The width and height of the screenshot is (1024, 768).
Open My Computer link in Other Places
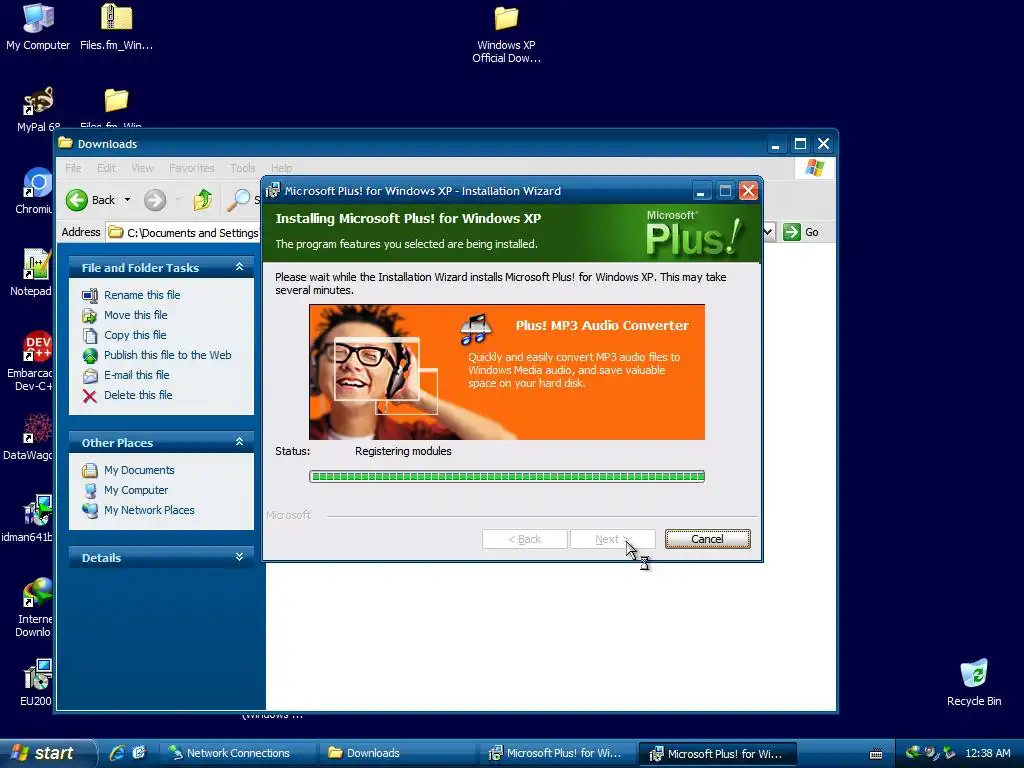tap(136, 490)
